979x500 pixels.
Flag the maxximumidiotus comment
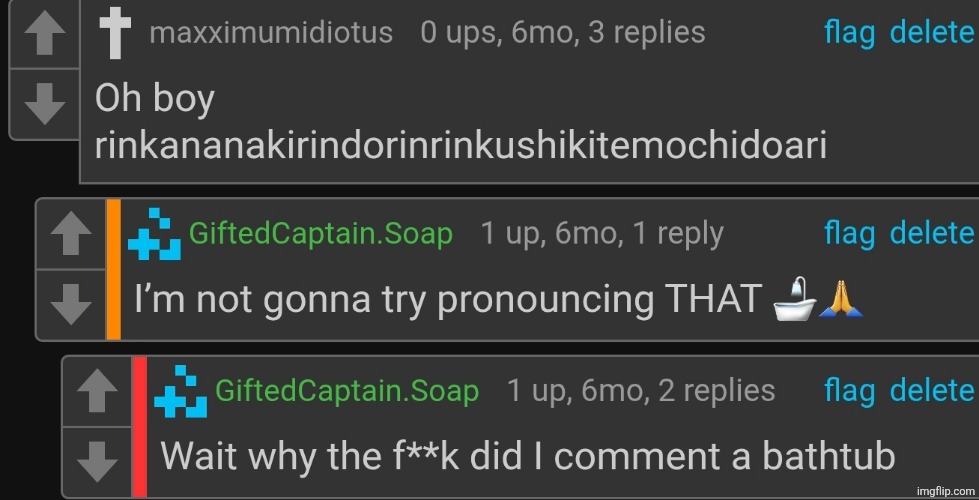click(x=849, y=34)
